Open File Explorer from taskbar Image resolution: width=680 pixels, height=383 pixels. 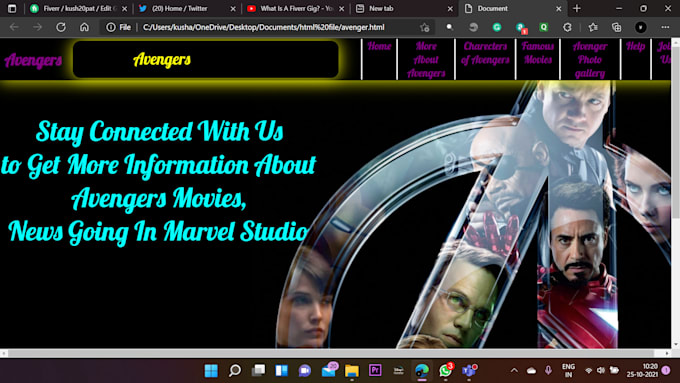tap(352, 370)
